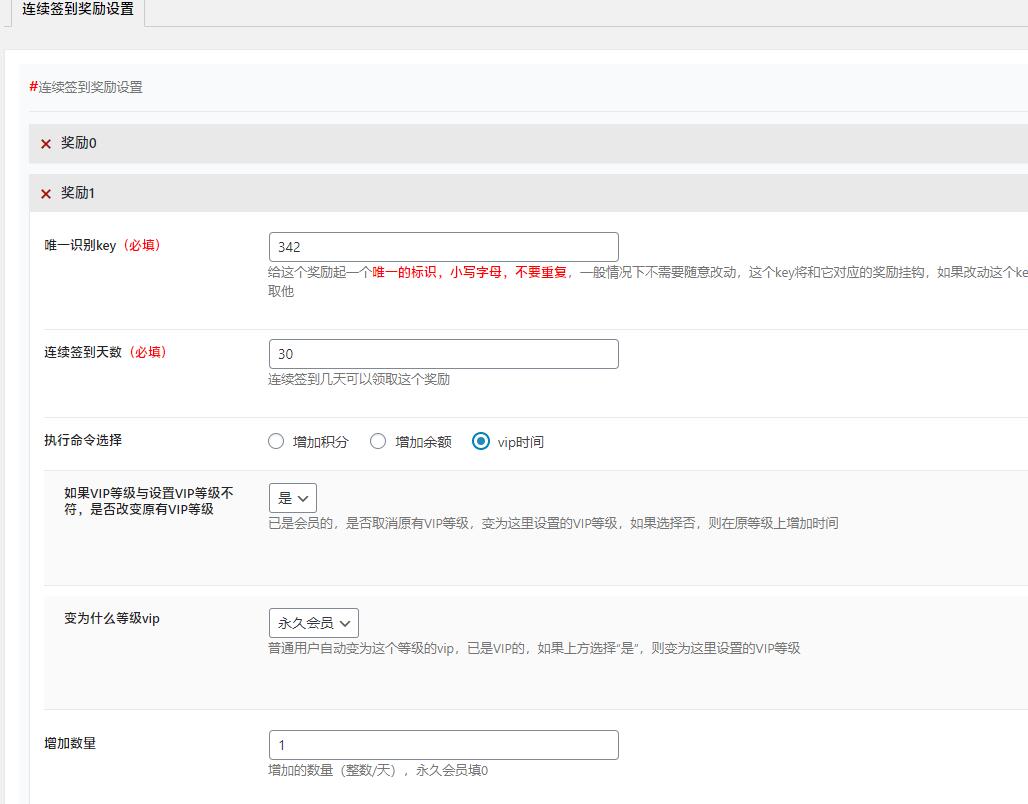The image size is (1028, 804).
Task: Open the 永久会员 VIP level dropdown
Action: pos(313,622)
